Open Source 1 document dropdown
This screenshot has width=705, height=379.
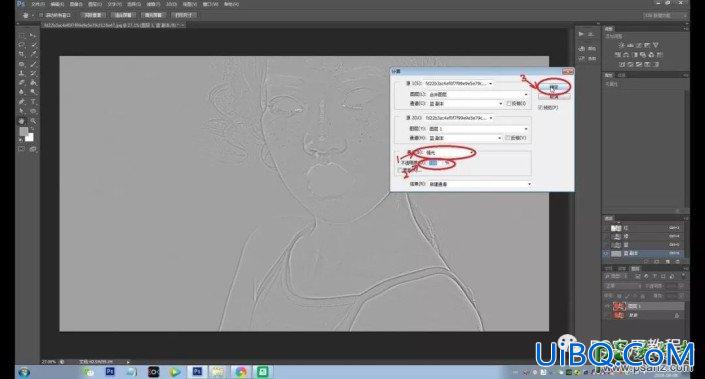(x=458, y=84)
